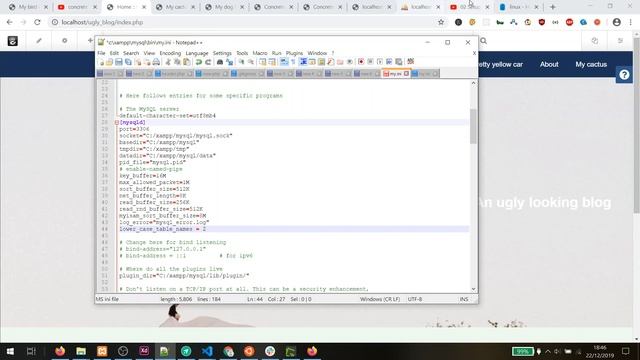The height and width of the screenshot is (360, 640).
Task: Click the INS indicator in status bar
Action: 464,299
